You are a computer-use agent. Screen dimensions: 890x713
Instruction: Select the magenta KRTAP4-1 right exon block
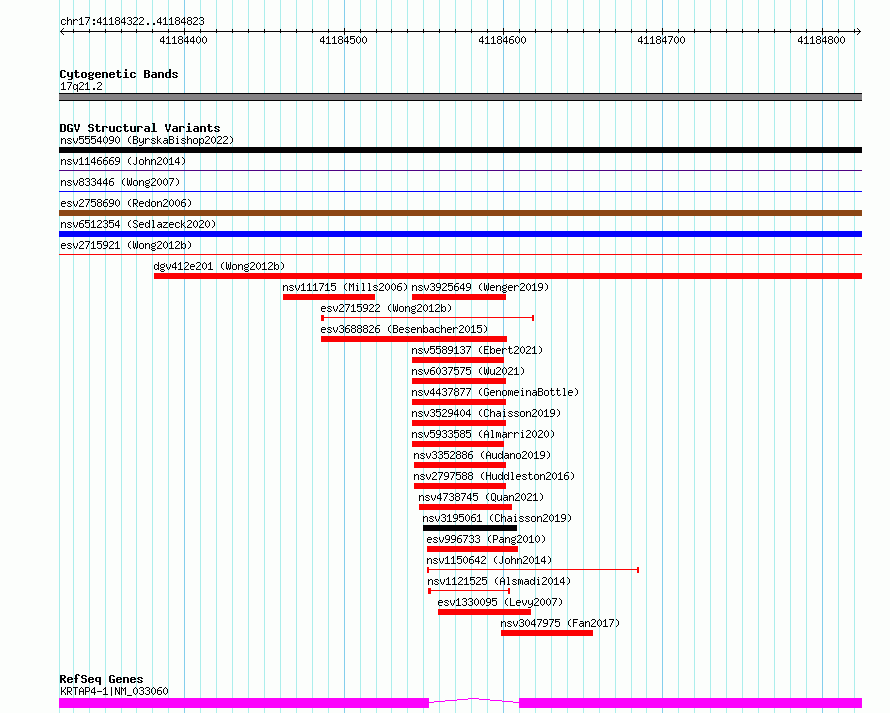click(691, 703)
